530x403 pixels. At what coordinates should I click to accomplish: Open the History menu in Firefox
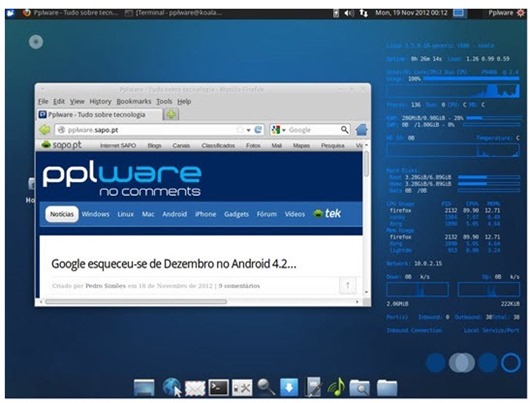[100, 101]
